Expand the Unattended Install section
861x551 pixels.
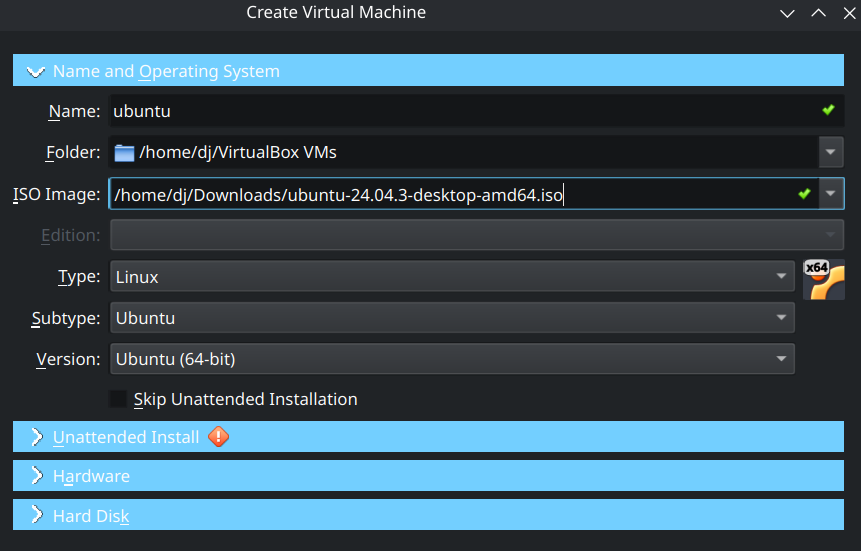click(x=428, y=437)
